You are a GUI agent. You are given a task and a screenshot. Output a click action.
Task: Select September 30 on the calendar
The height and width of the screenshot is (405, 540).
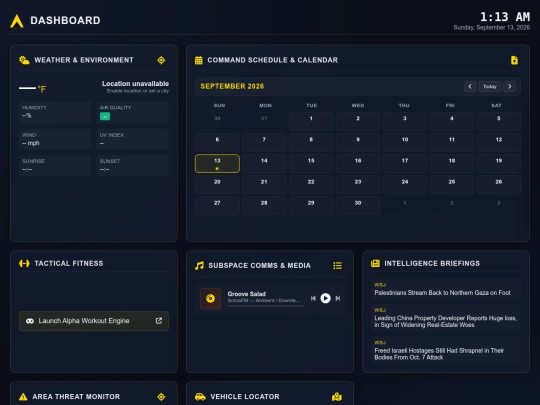point(358,206)
